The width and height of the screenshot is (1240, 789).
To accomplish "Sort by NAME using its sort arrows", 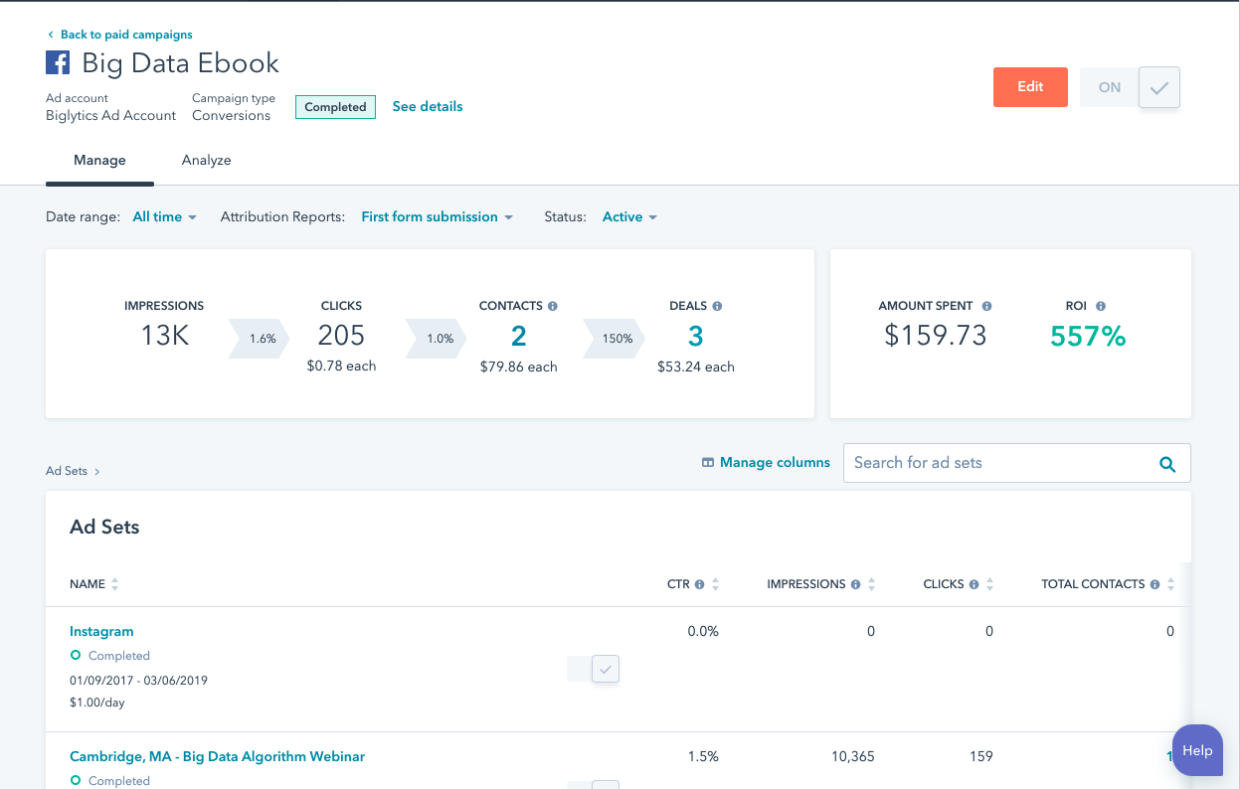I will tap(115, 584).
